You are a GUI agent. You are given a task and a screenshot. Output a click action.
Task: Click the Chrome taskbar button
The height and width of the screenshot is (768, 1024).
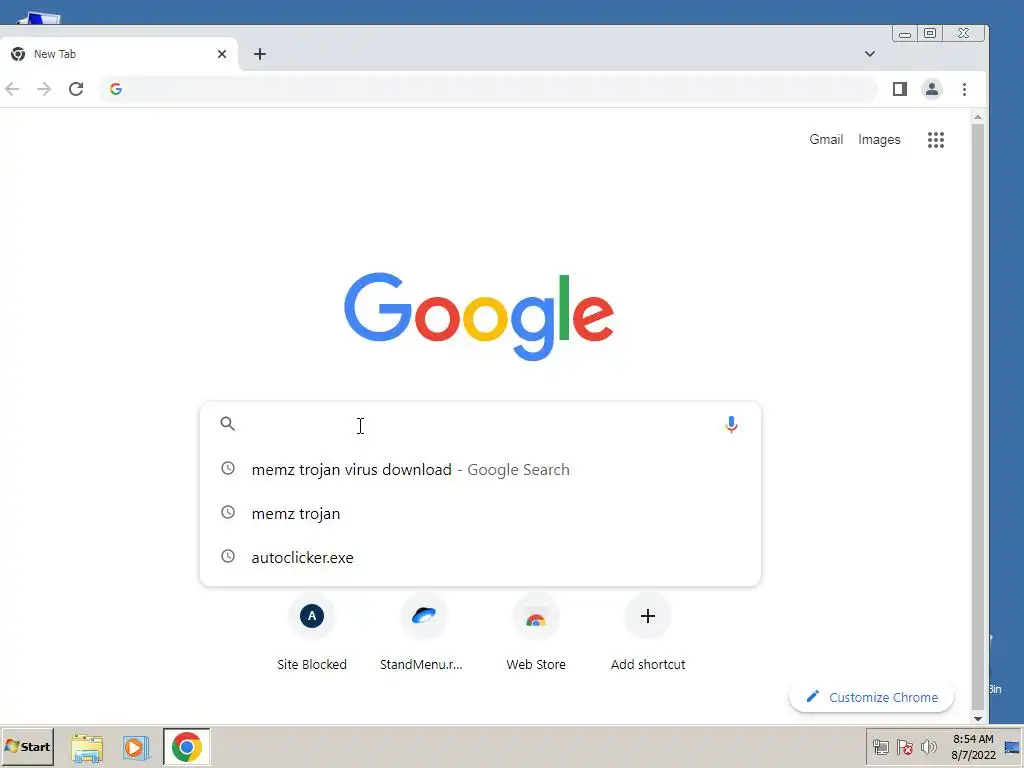(187, 746)
